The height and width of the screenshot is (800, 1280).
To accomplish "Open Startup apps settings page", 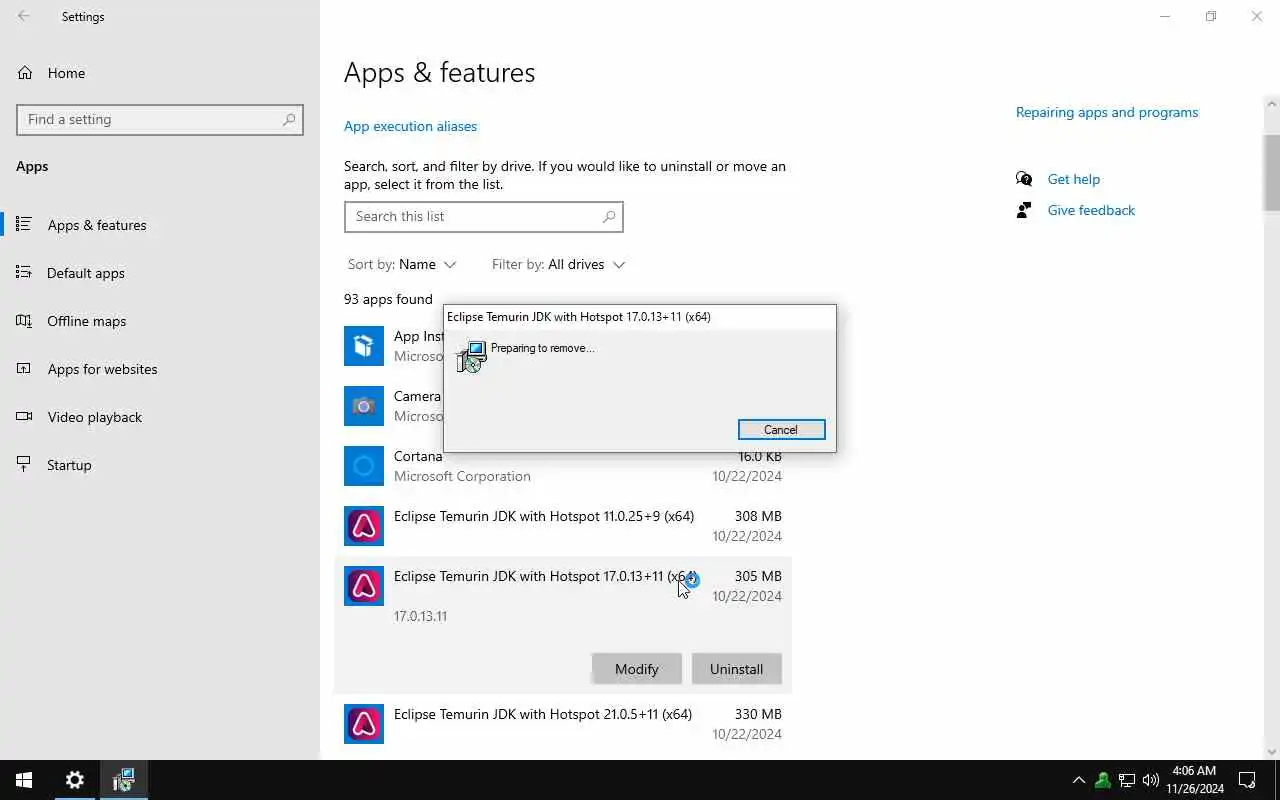I will pos(160,465).
